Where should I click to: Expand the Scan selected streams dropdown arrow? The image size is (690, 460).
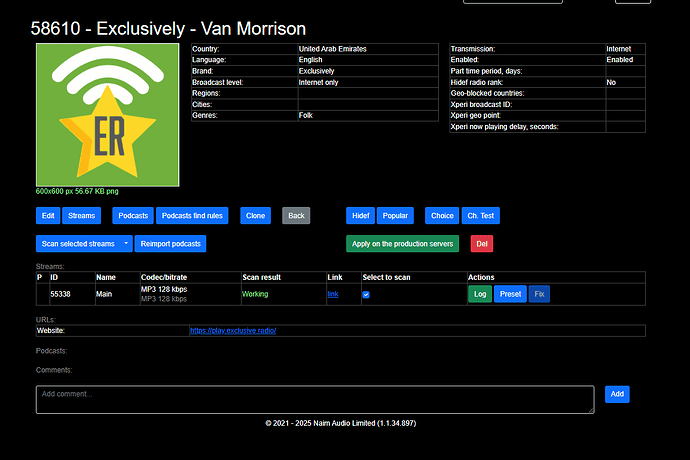[126, 244]
